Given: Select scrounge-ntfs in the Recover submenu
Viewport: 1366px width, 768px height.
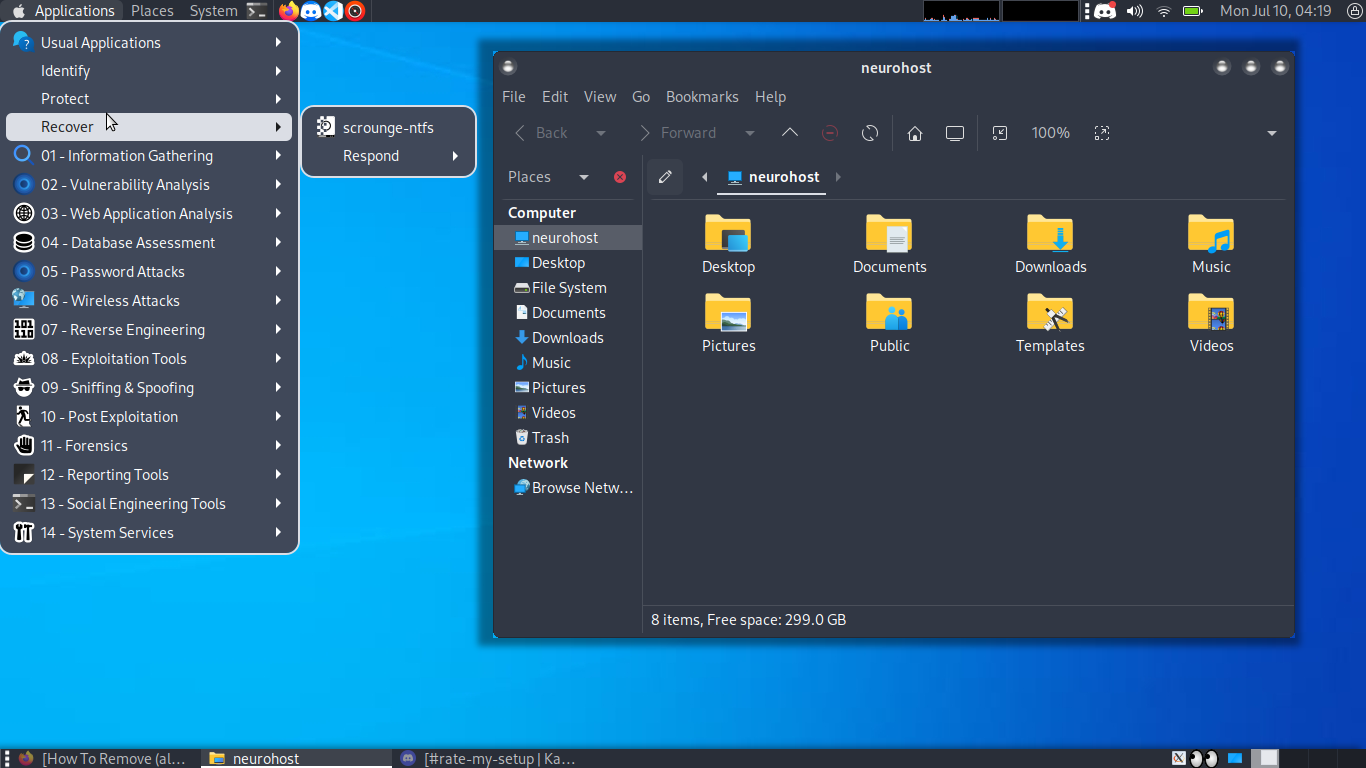Looking at the screenshot, I should coord(387,127).
